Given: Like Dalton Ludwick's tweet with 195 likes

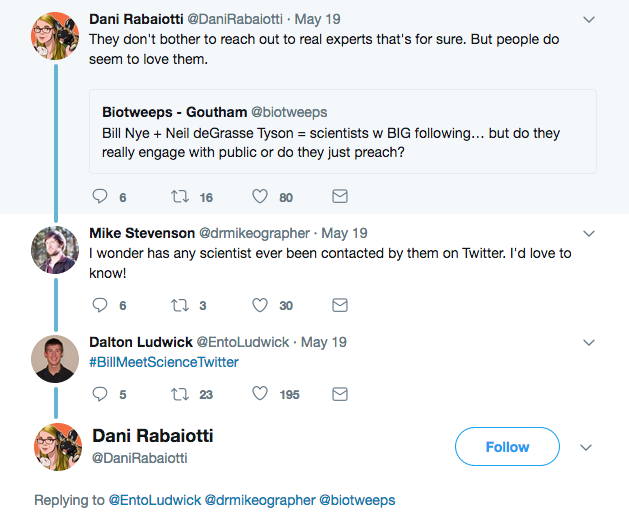Looking at the screenshot, I should click(x=260, y=394).
